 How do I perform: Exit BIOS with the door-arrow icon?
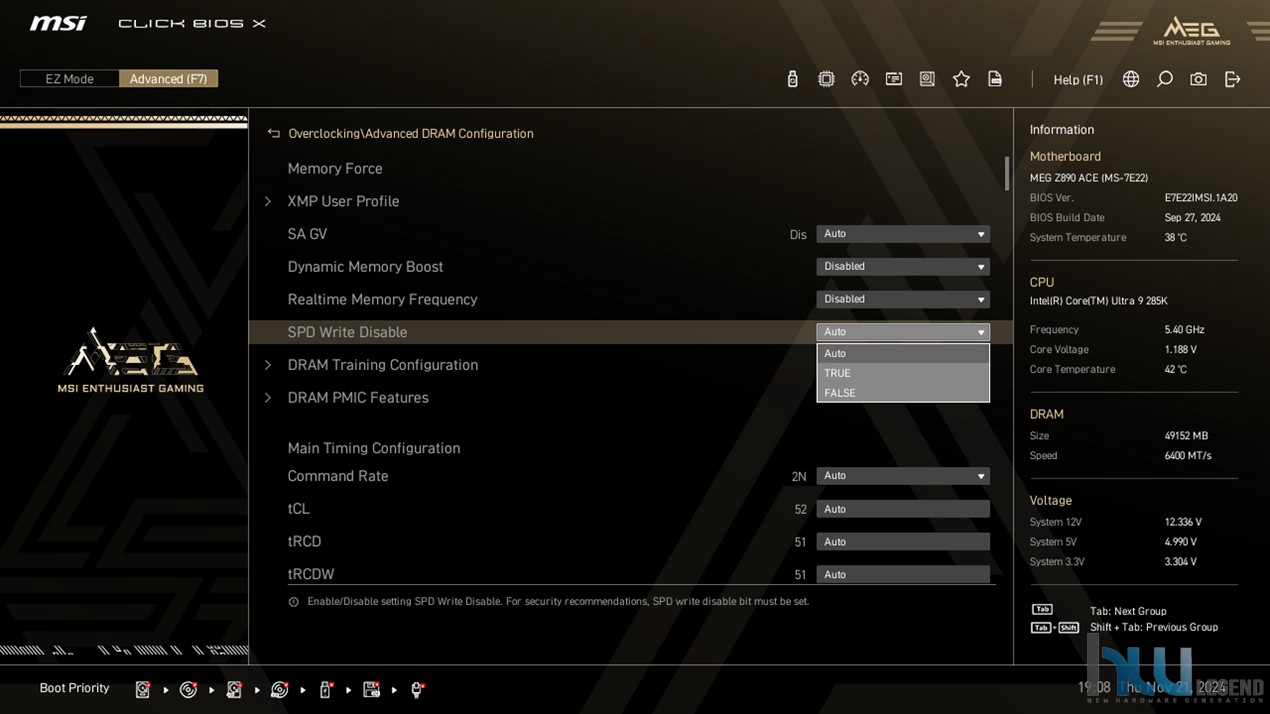(1232, 79)
